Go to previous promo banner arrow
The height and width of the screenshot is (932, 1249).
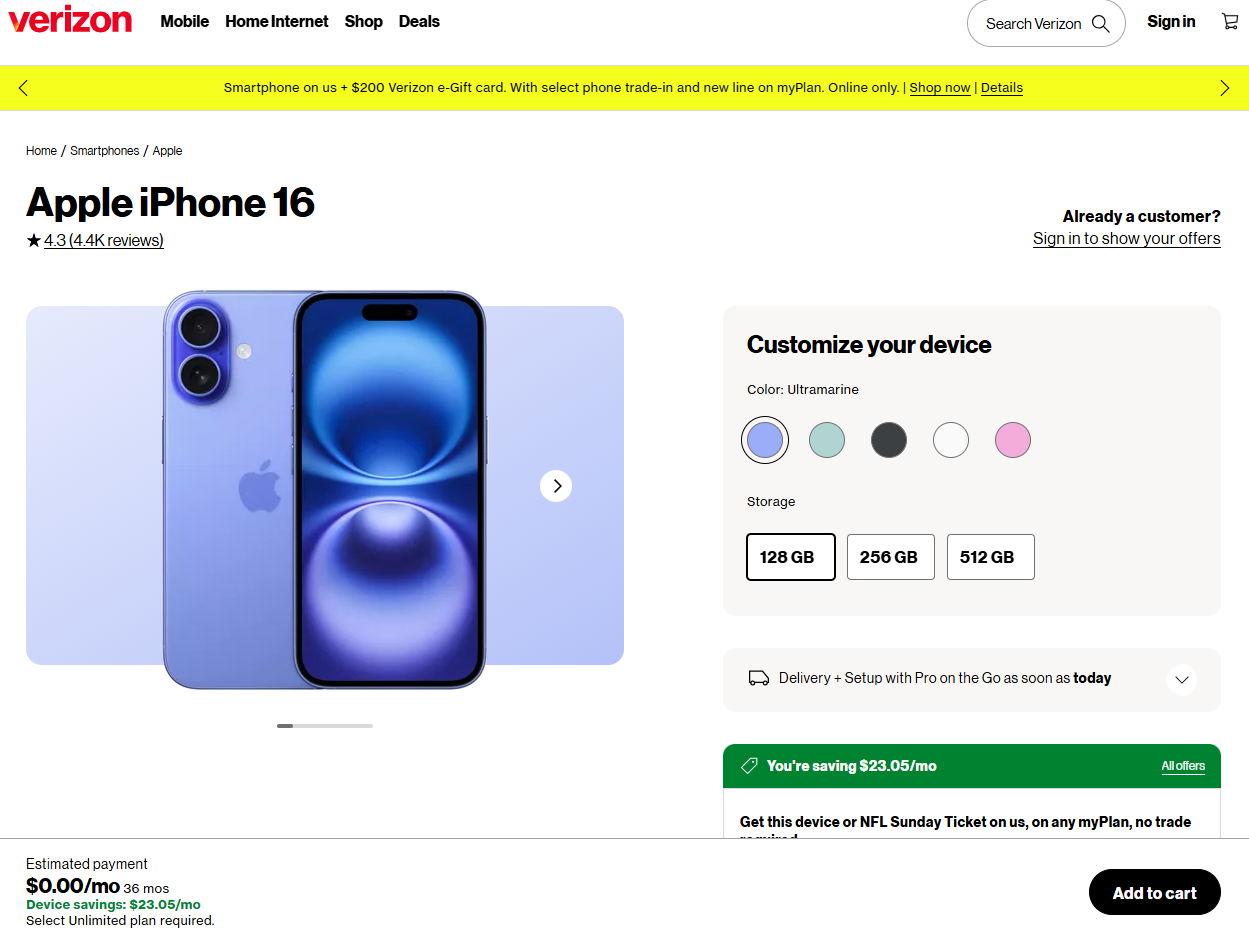(x=23, y=88)
